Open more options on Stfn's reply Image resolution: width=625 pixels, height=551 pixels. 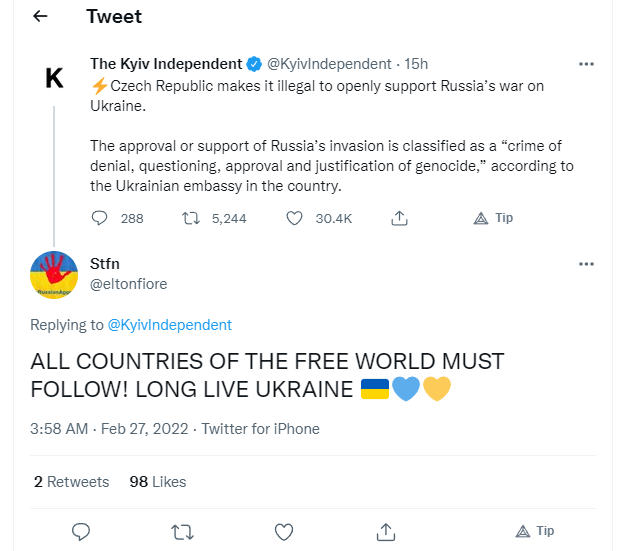click(587, 264)
